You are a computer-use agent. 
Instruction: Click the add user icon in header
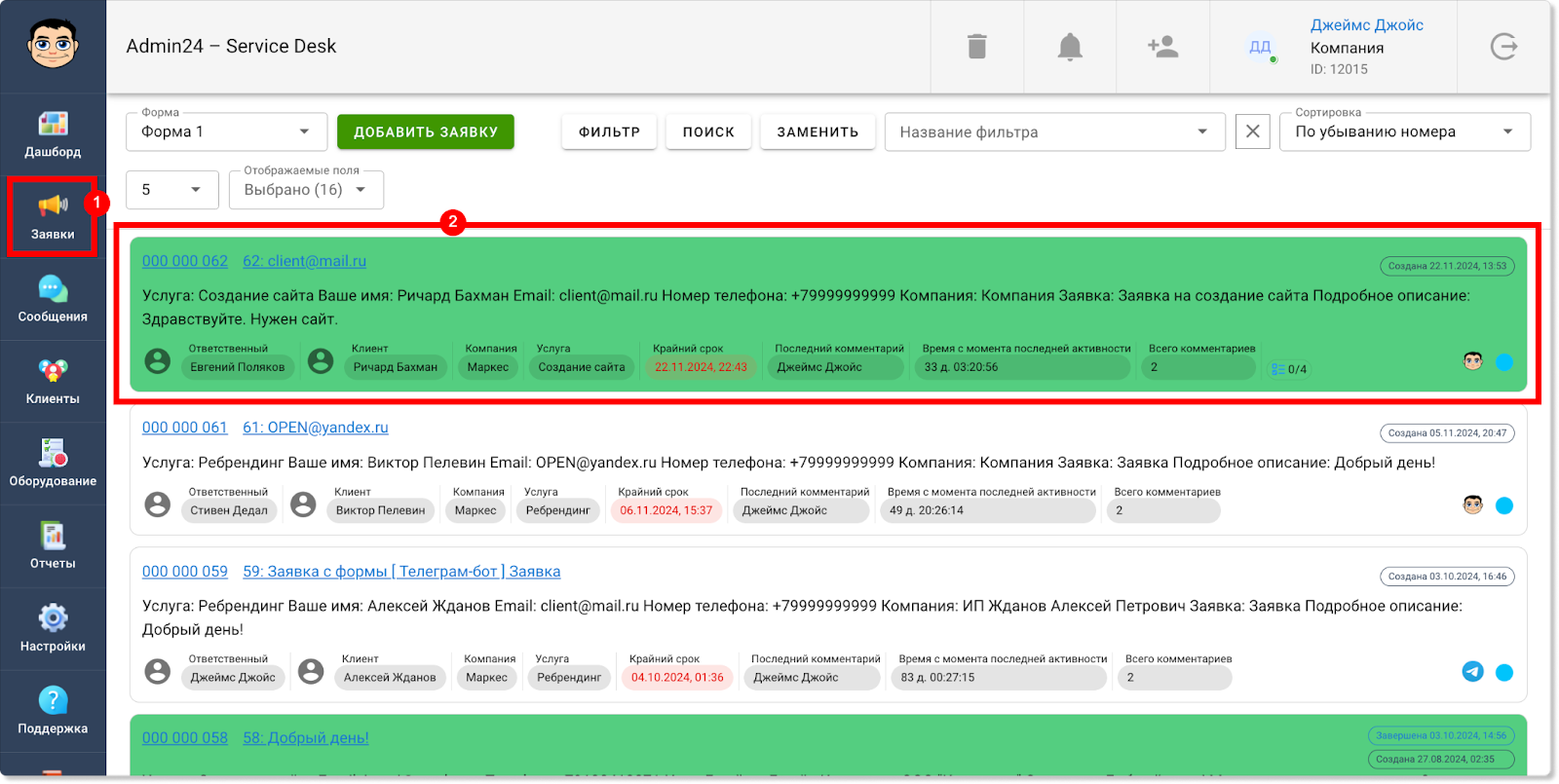coord(1163,46)
